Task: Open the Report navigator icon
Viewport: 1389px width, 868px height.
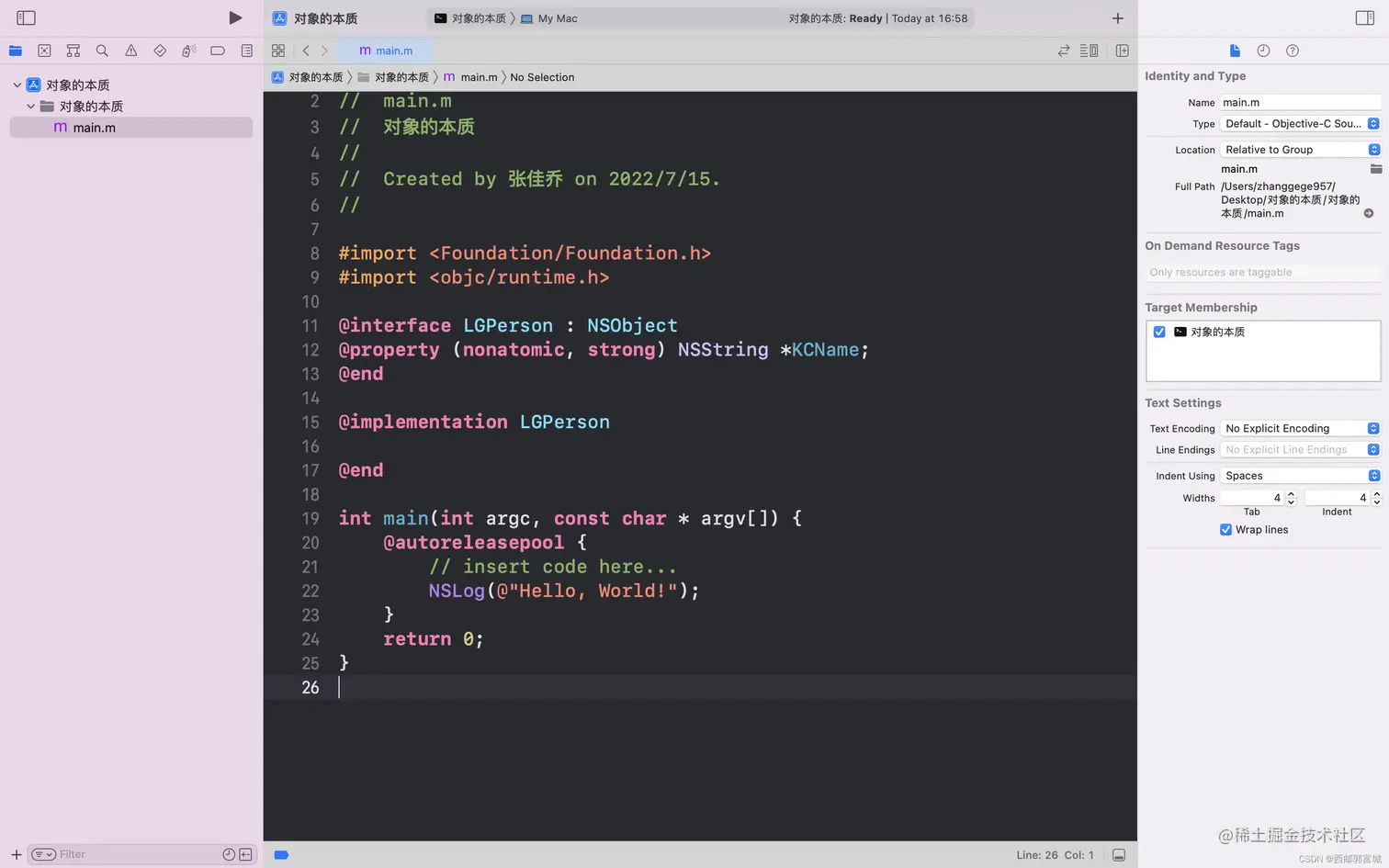Action: point(247,51)
